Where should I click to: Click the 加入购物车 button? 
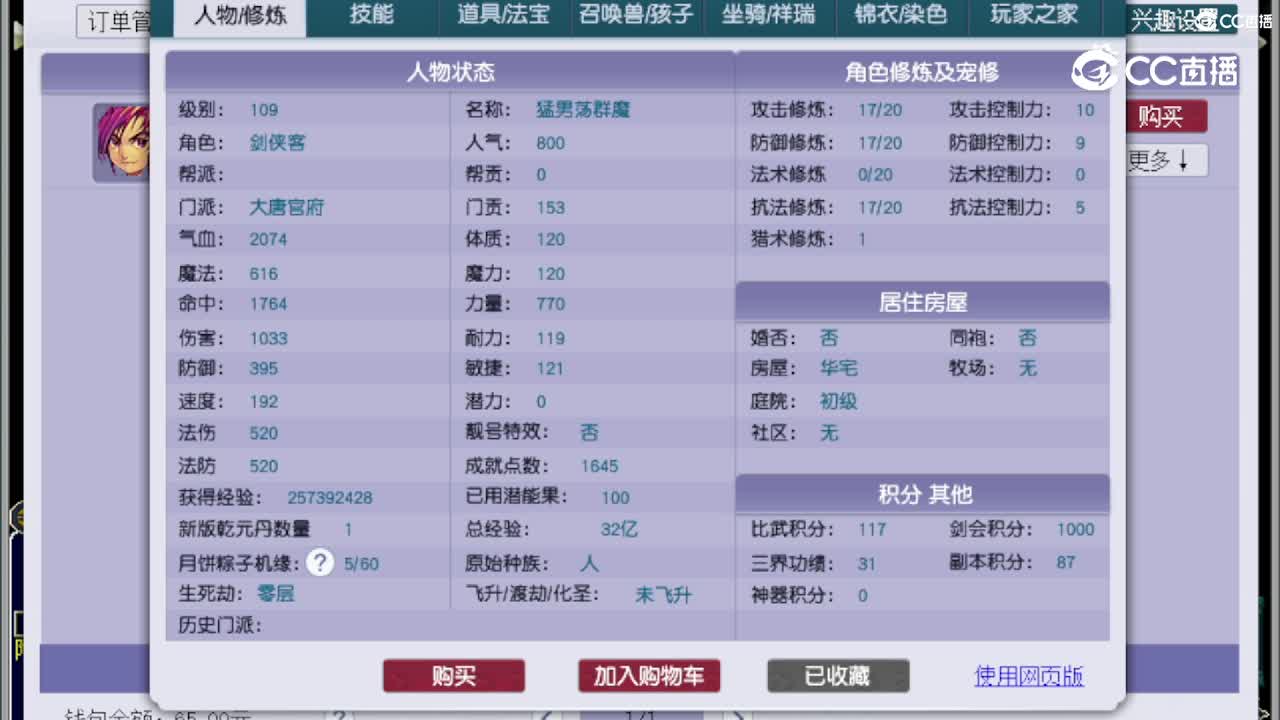click(648, 676)
